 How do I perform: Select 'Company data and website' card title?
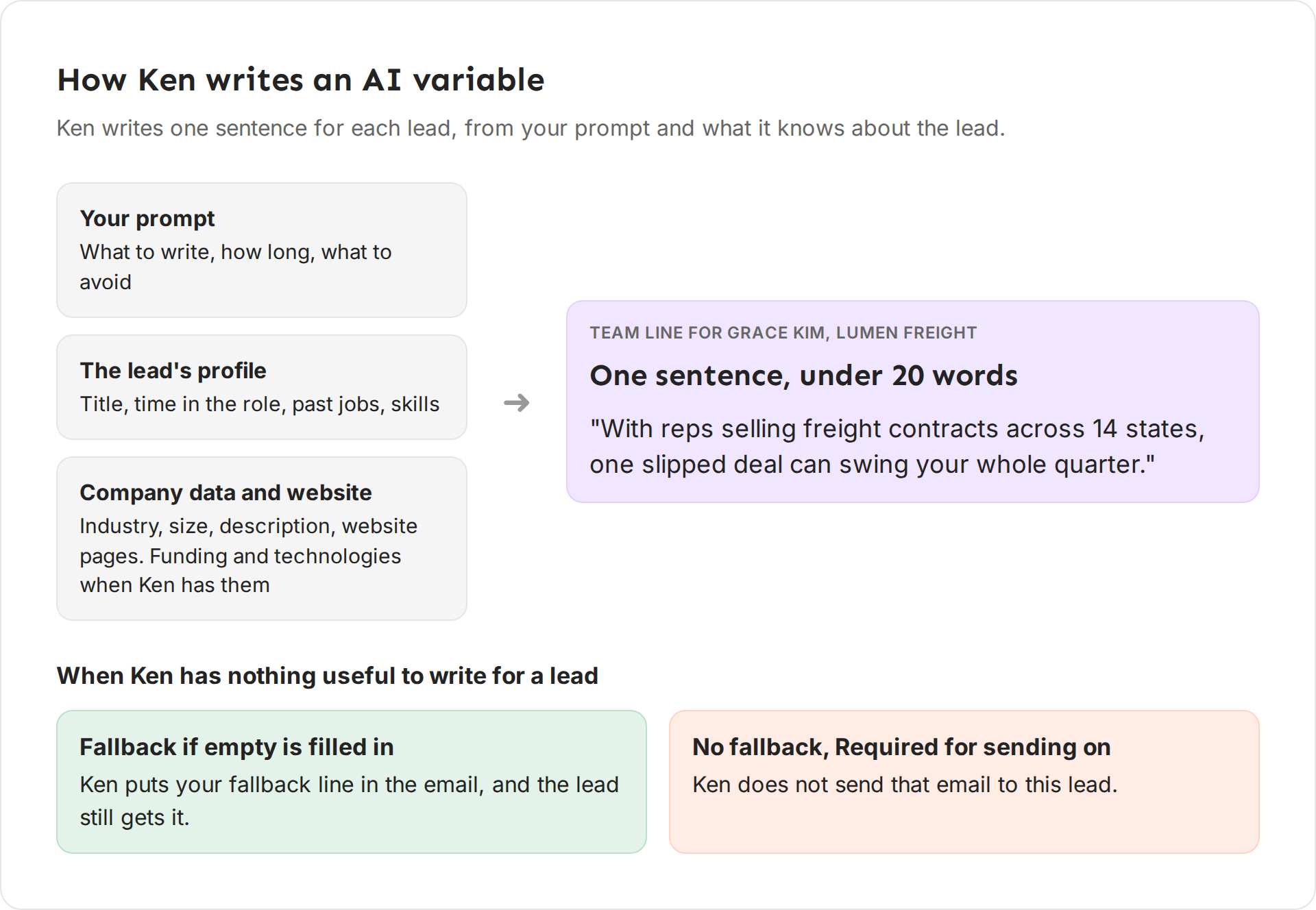tap(226, 493)
